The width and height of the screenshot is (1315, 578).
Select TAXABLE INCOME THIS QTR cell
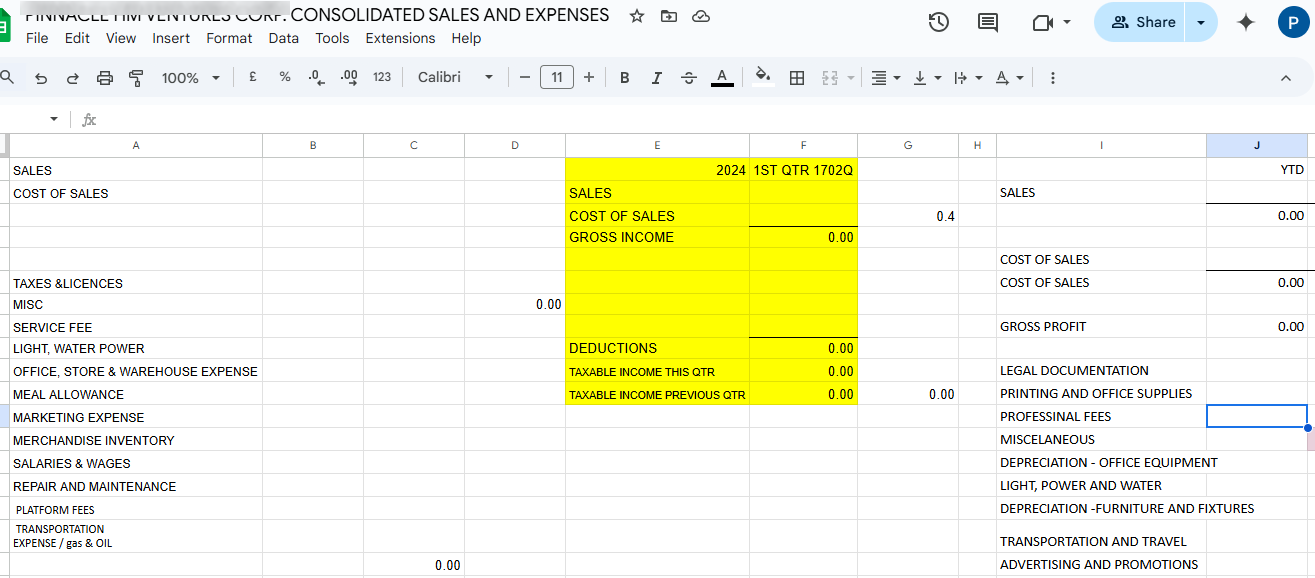click(x=657, y=371)
